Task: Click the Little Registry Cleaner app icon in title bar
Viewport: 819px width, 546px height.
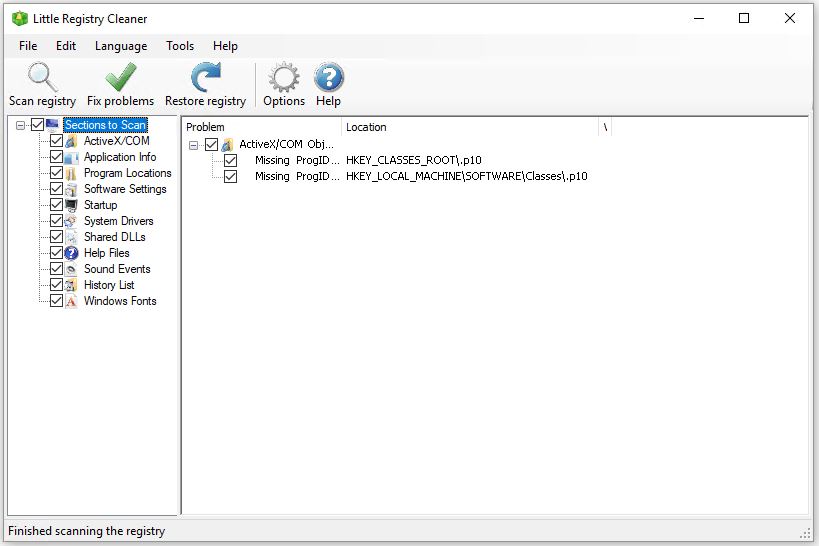Action: [20, 18]
